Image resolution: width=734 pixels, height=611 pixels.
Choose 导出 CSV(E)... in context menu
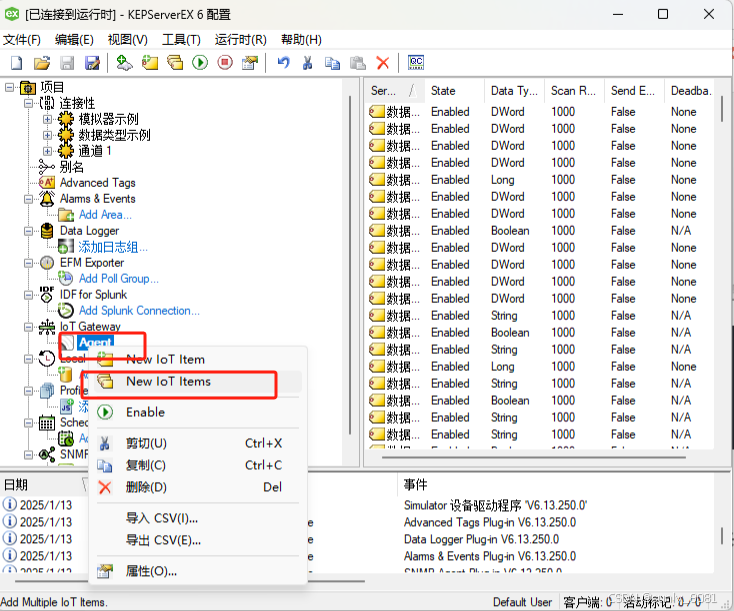(198, 540)
